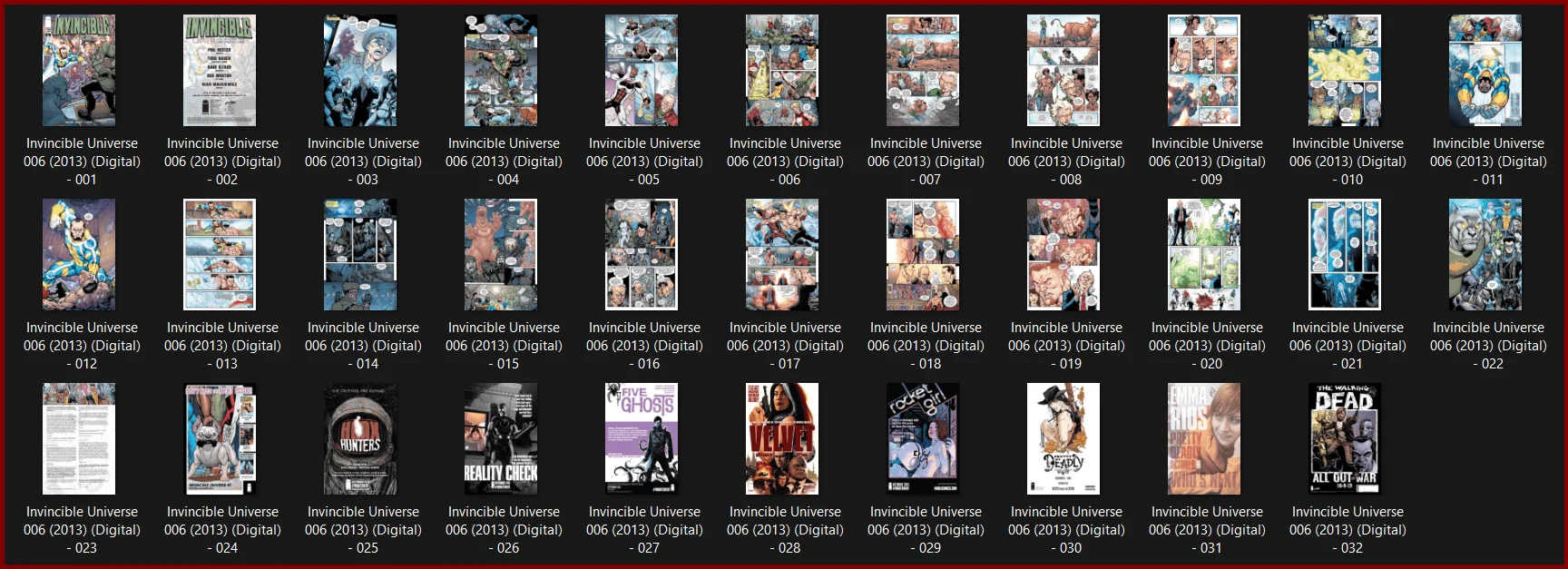Pick page thumbnail numbered 007

click(923, 70)
